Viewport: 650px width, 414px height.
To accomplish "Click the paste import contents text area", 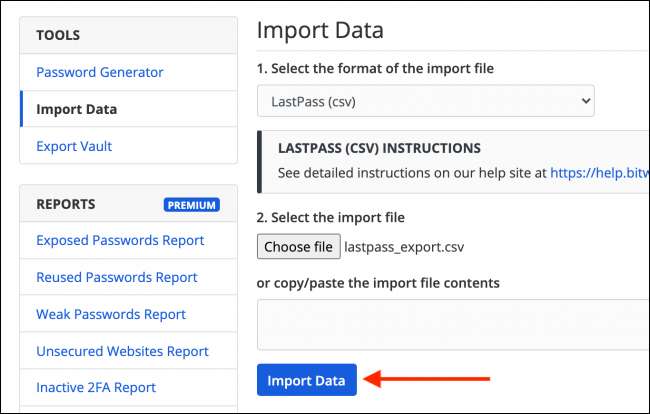I will tap(452, 325).
